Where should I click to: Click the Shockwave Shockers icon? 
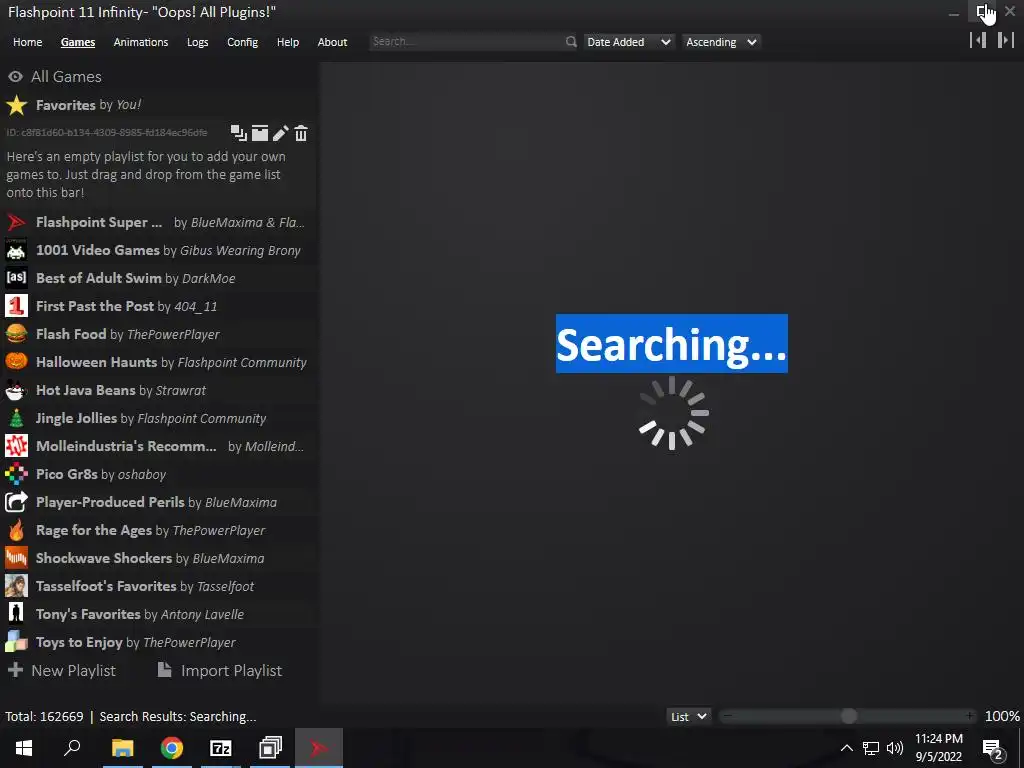coord(16,558)
